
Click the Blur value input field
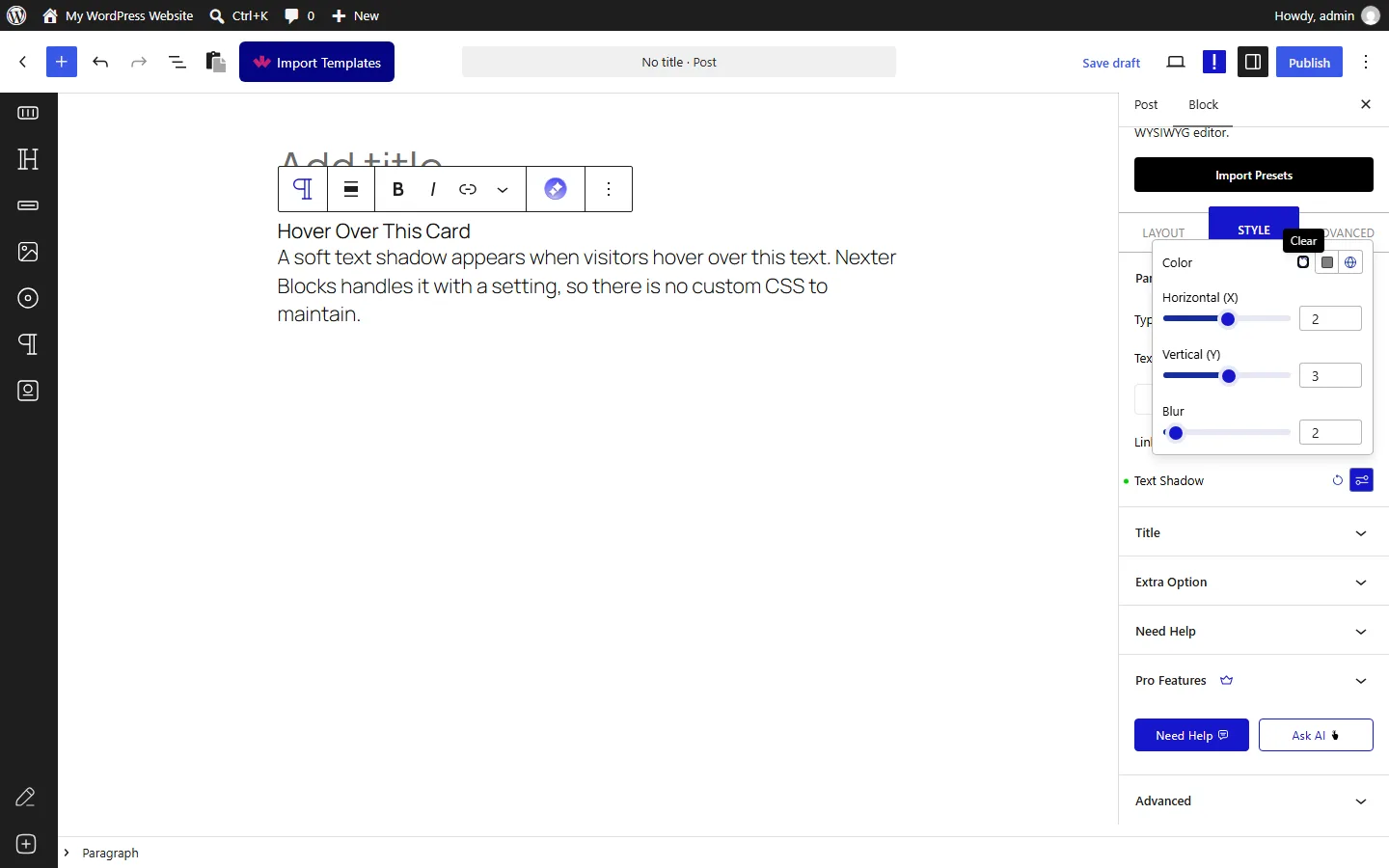pyautogui.click(x=1330, y=432)
